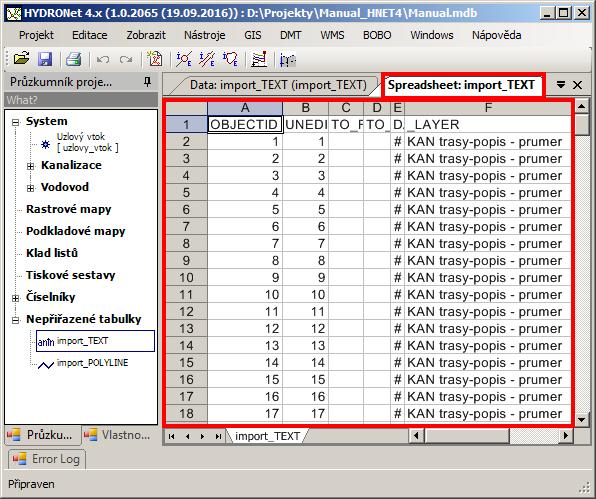Viewport: 596px width, 499px height.
Task: Click horizontal scrollbar left arrow
Action: pos(417,436)
